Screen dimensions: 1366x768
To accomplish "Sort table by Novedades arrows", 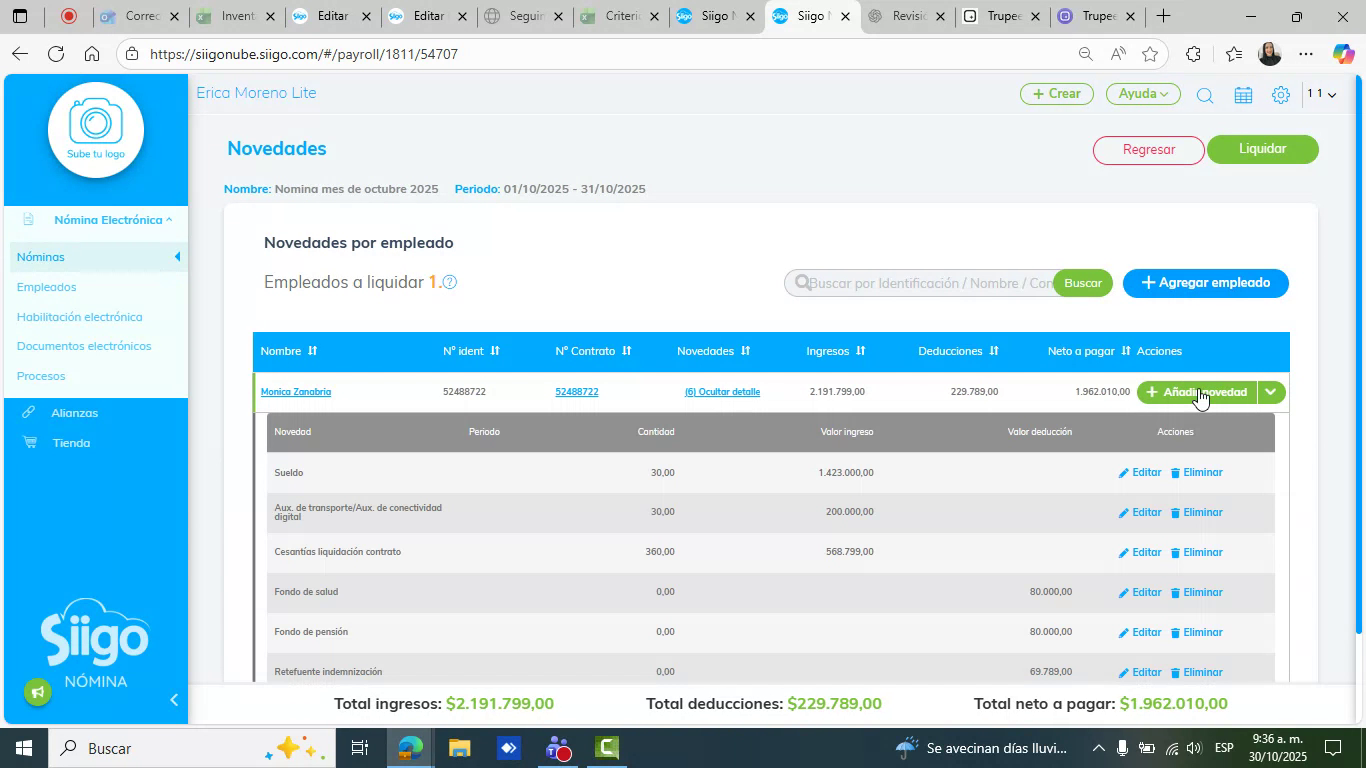I will coord(745,351).
